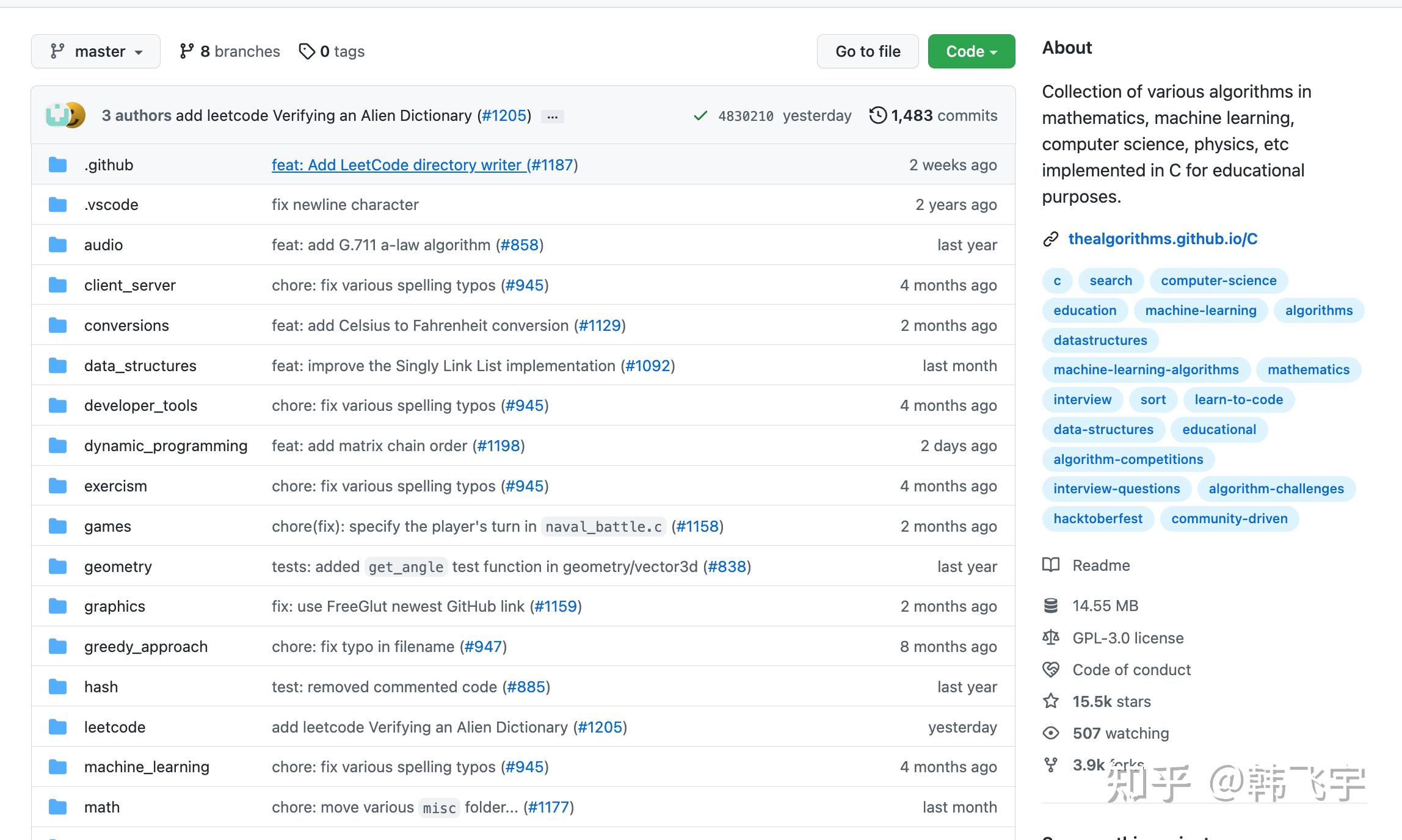
Task: Click the stars star icon
Action: [x=1050, y=701]
